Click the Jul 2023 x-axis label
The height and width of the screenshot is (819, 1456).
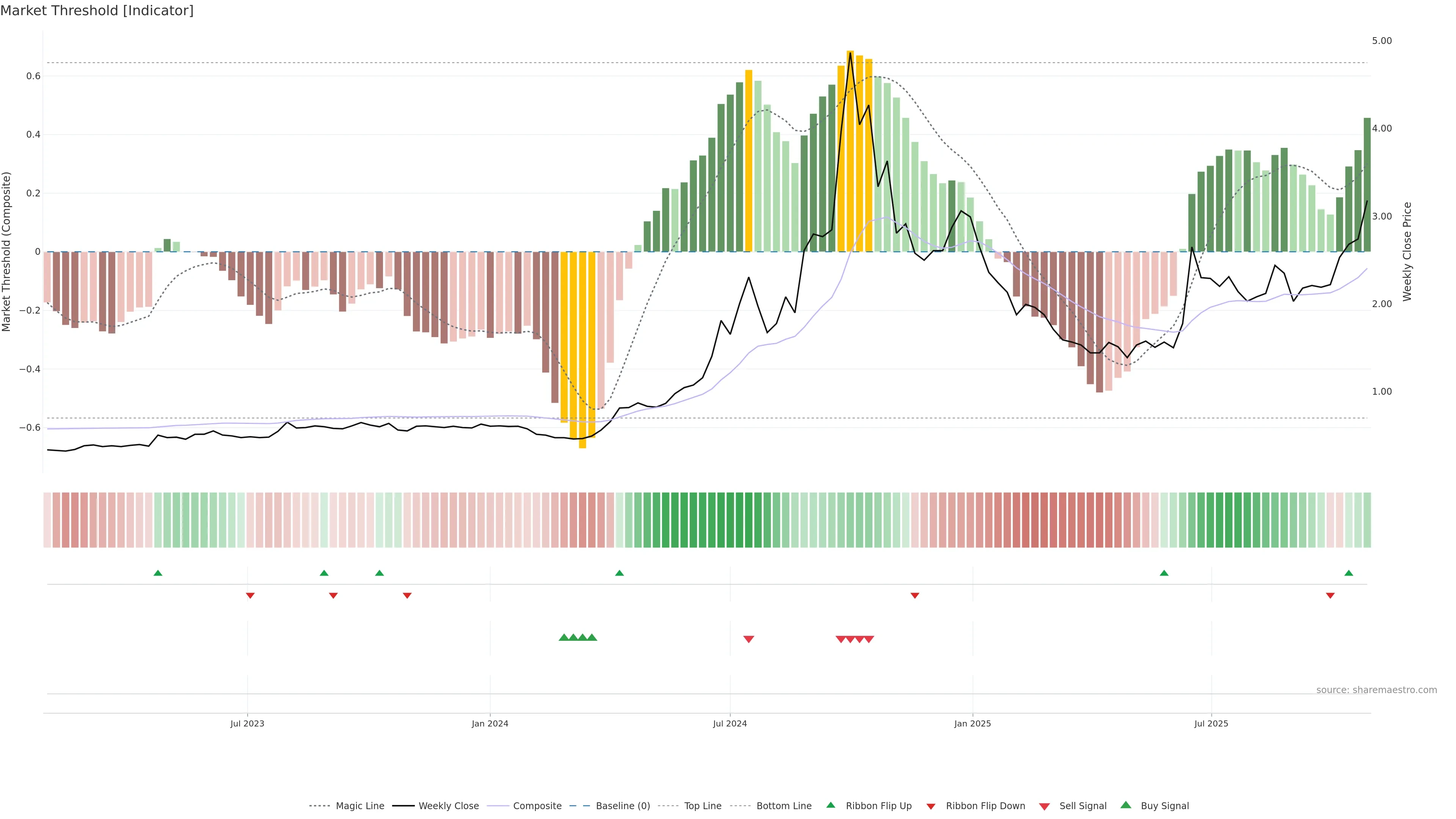click(247, 723)
